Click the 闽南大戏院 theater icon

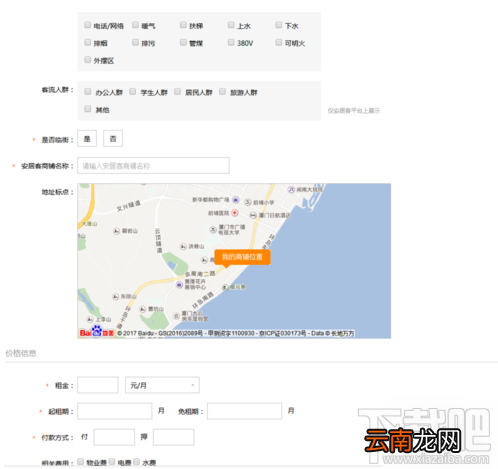(x=291, y=190)
